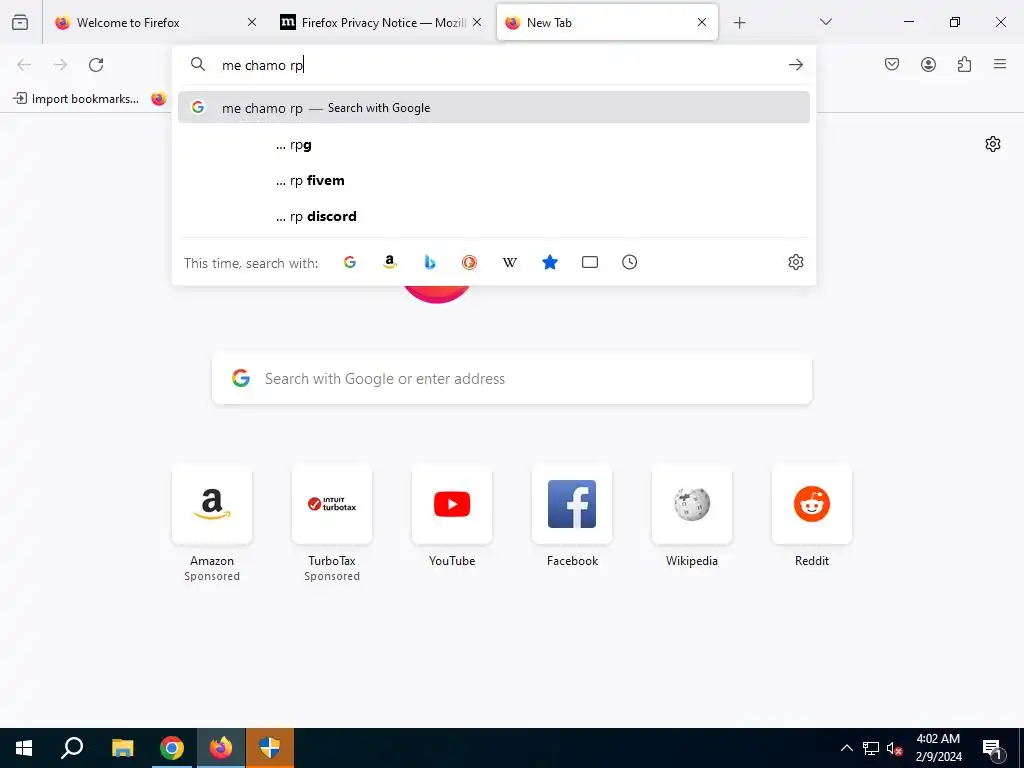This screenshot has height=768, width=1024.
Task: Choose the 'rp fivem' suggestion
Action: click(x=494, y=181)
